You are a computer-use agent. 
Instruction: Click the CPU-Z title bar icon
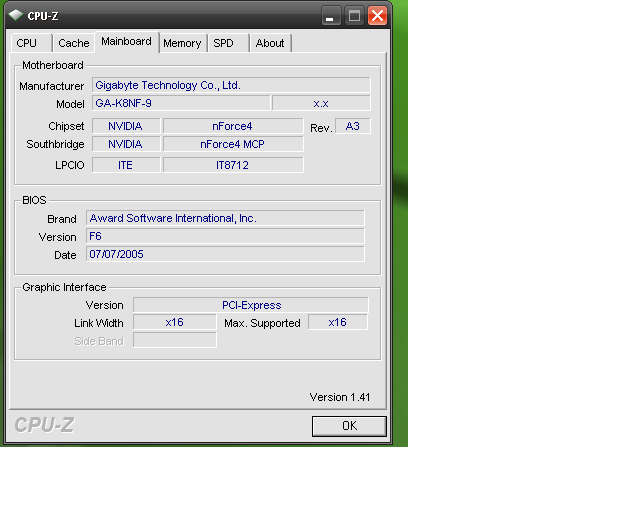pyautogui.click(x=15, y=16)
